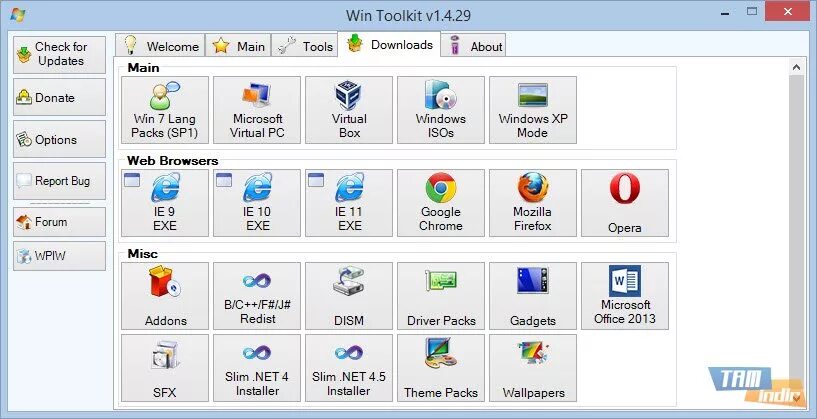The height and width of the screenshot is (419, 817).
Task: Download the IE 9 EXE
Action: click(x=165, y=203)
